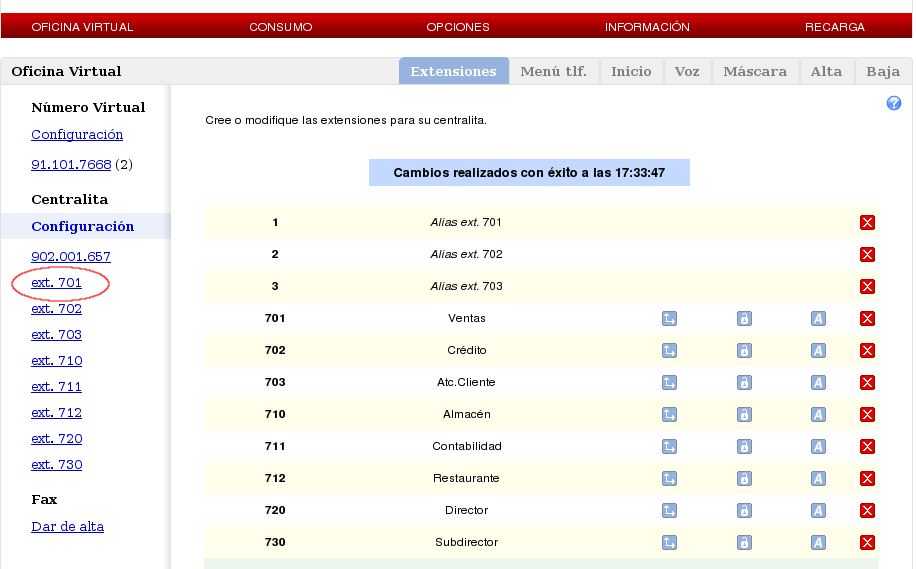Switch to the Máscara tab
Screen dimensions: 916x569
click(x=754, y=72)
